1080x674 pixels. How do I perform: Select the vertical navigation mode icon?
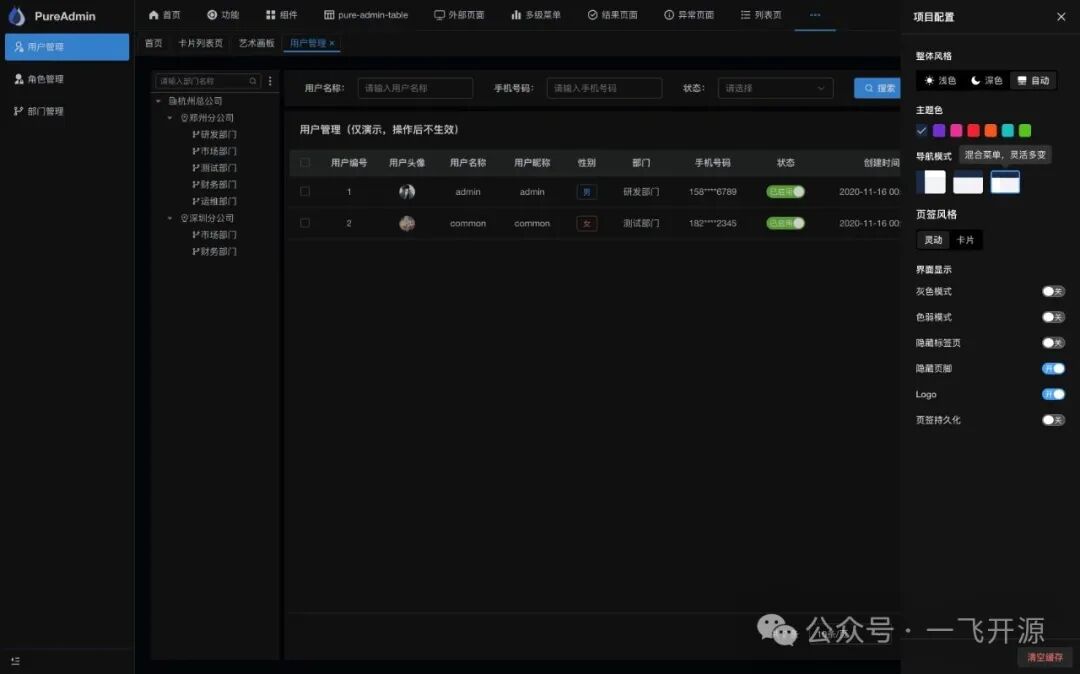(932, 182)
